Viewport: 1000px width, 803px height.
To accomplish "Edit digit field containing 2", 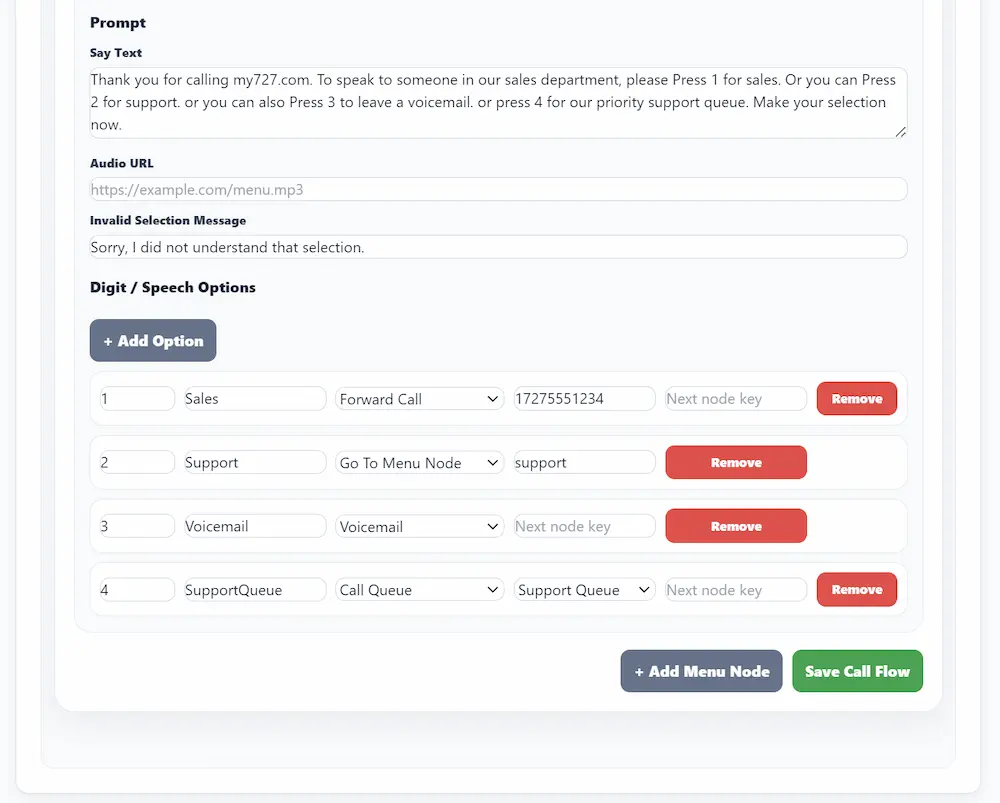I will click(x=137, y=462).
